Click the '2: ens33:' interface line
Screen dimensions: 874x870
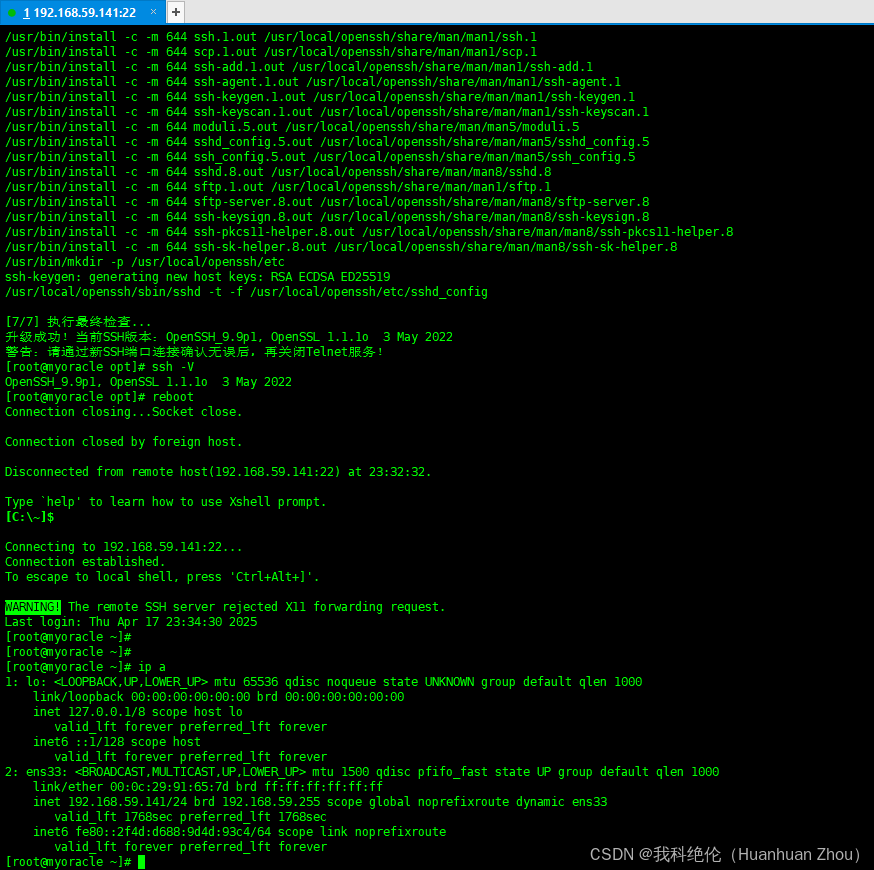pos(362,772)
